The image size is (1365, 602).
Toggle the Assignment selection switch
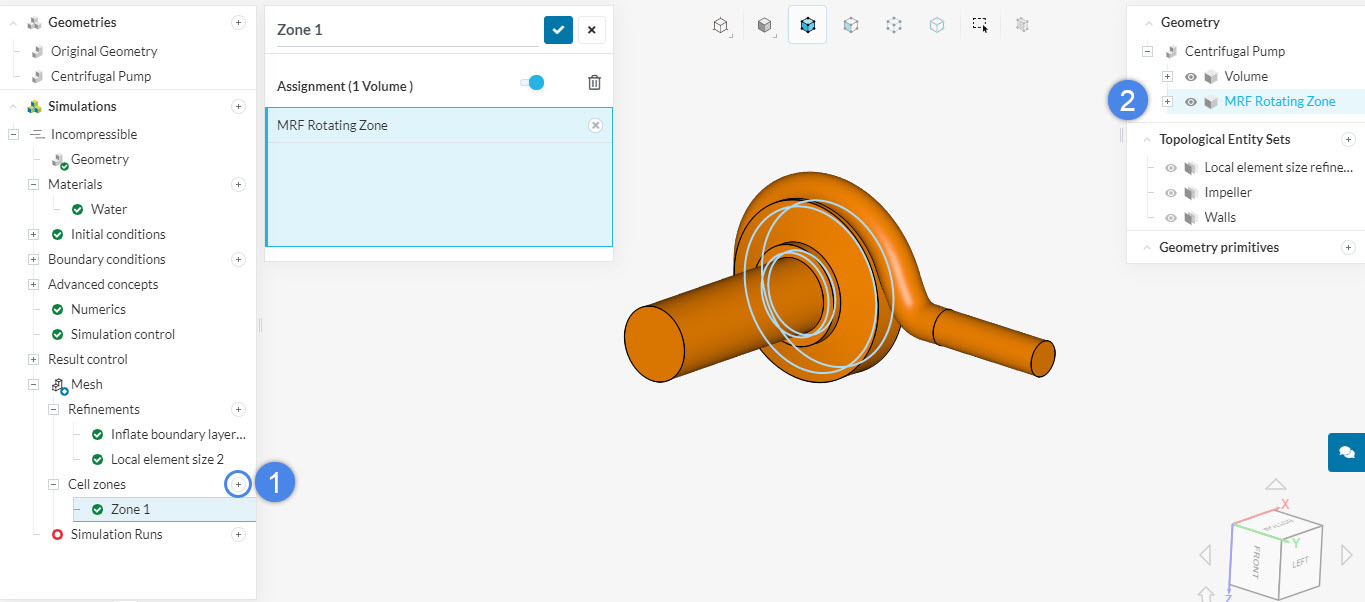532,83
